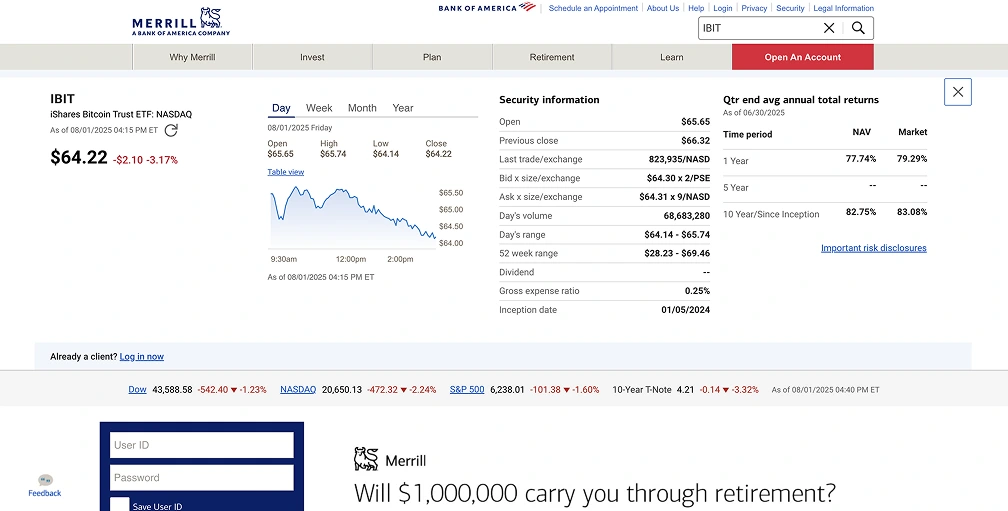Click the User ID input field

tap(202, 445)
